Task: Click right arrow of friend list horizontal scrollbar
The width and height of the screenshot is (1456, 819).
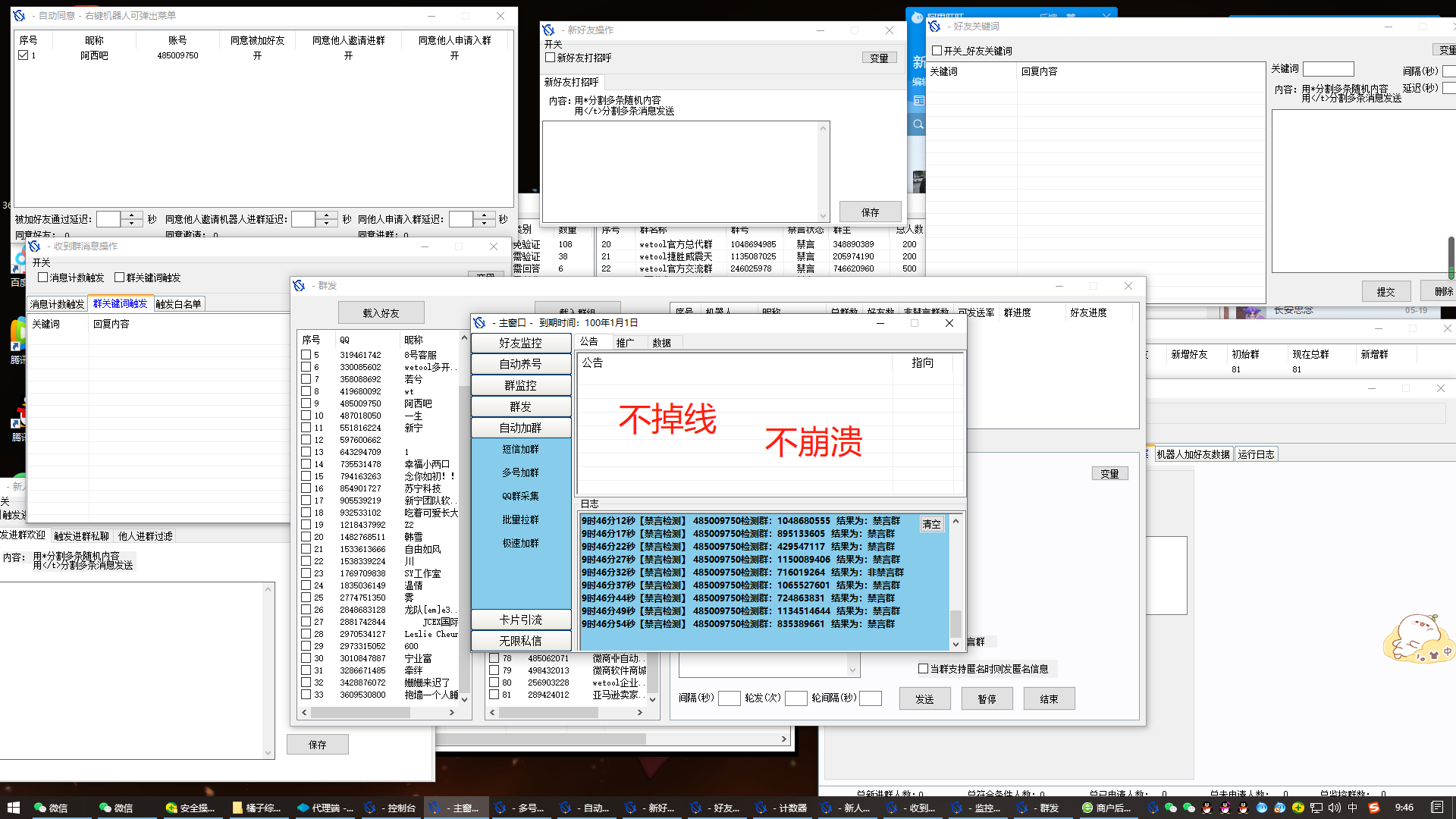Action: 452,713
